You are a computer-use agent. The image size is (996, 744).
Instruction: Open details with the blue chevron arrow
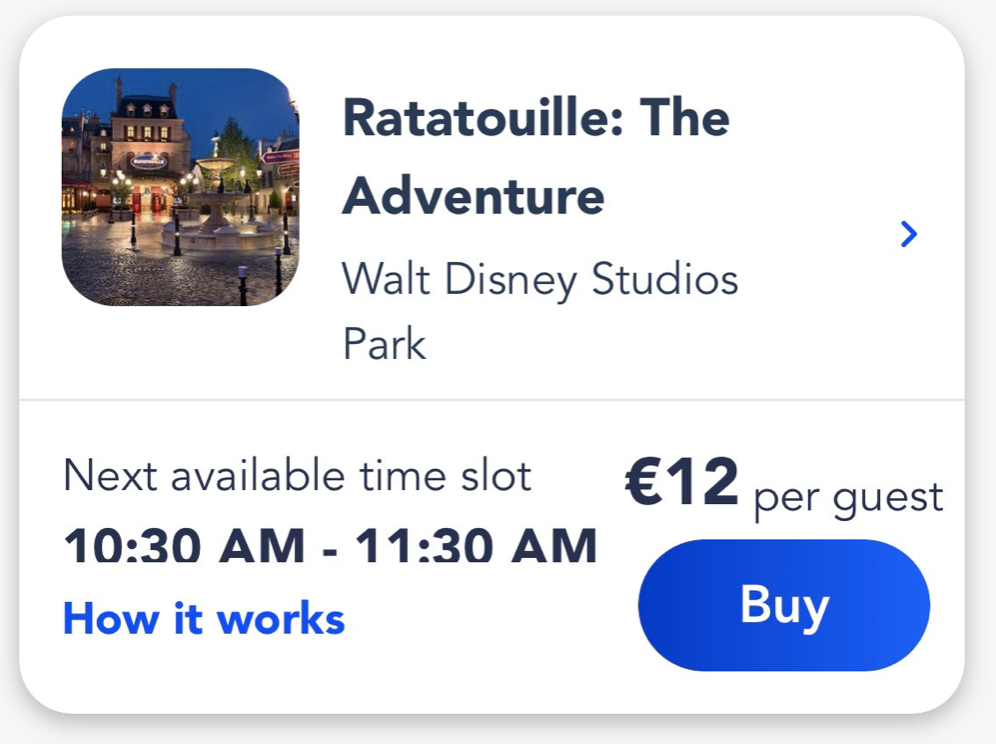[x=908, y=235]
